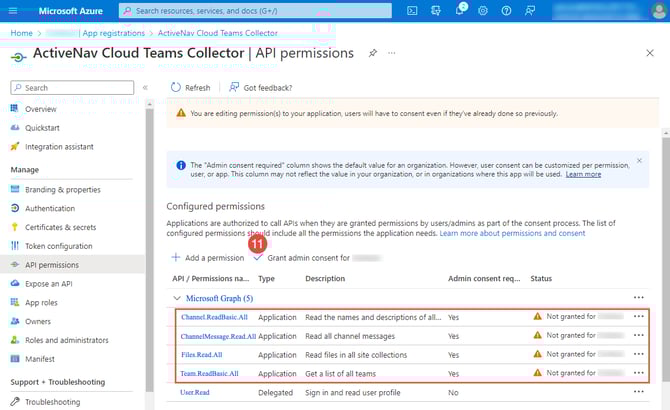Open the ChannelMessage.Read.All permission
670x410 pixels.
tap(218, 336)
